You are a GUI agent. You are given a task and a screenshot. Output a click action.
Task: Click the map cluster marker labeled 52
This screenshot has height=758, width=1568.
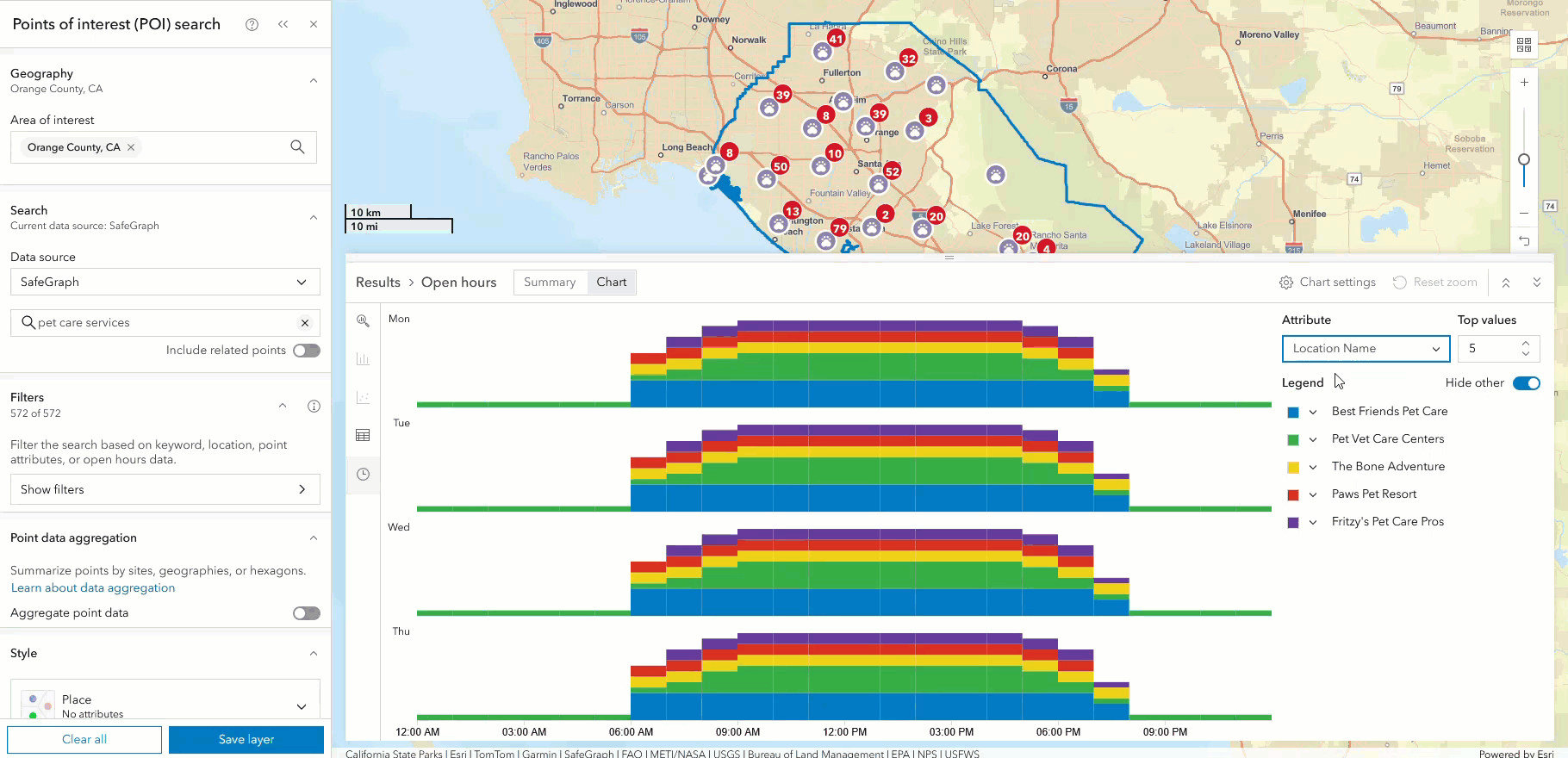[893, 171]
